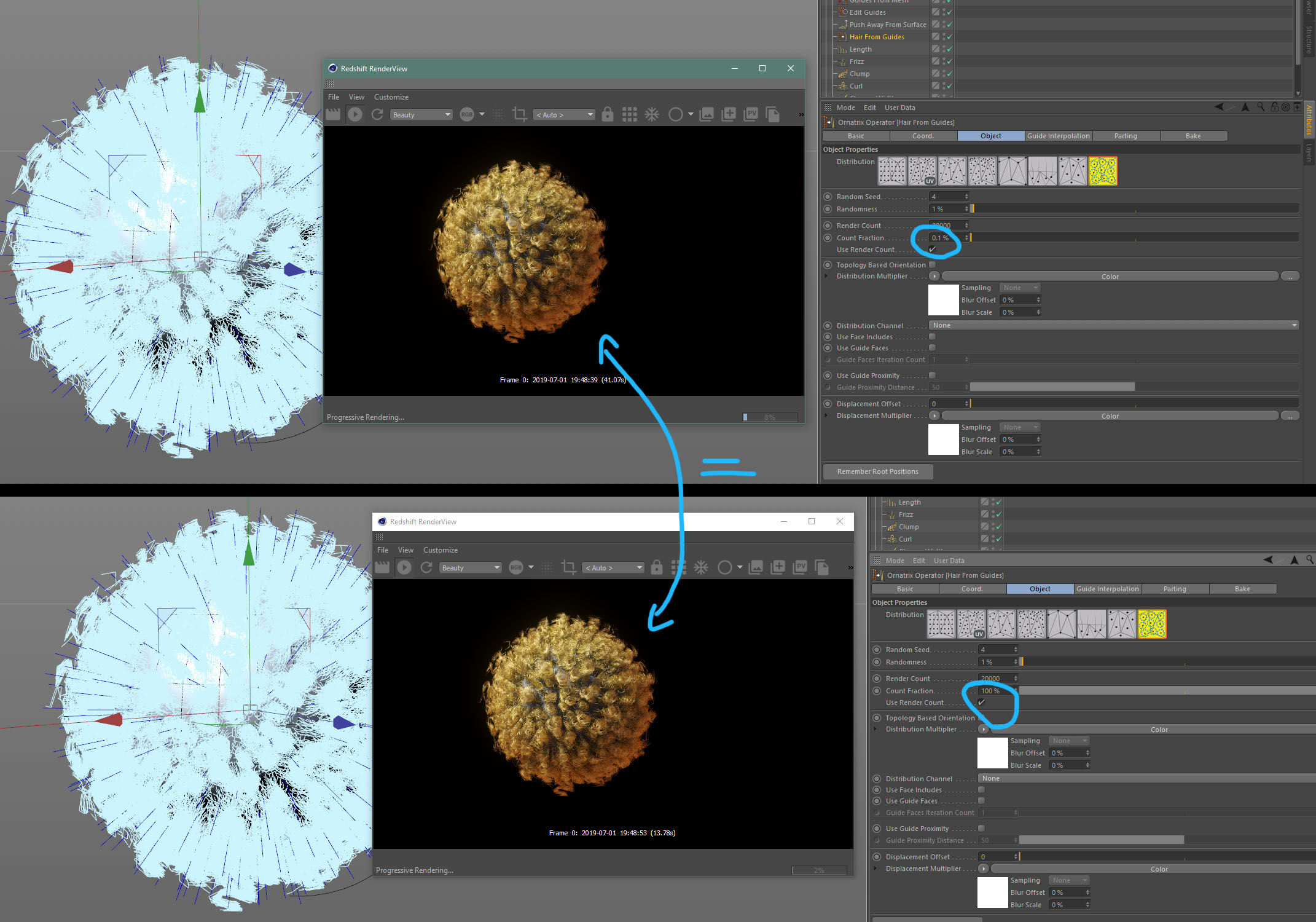Viewport: 1316px width, 922px height.
Task: Click the crop region icon in upper RenderView
Action: 519,114
